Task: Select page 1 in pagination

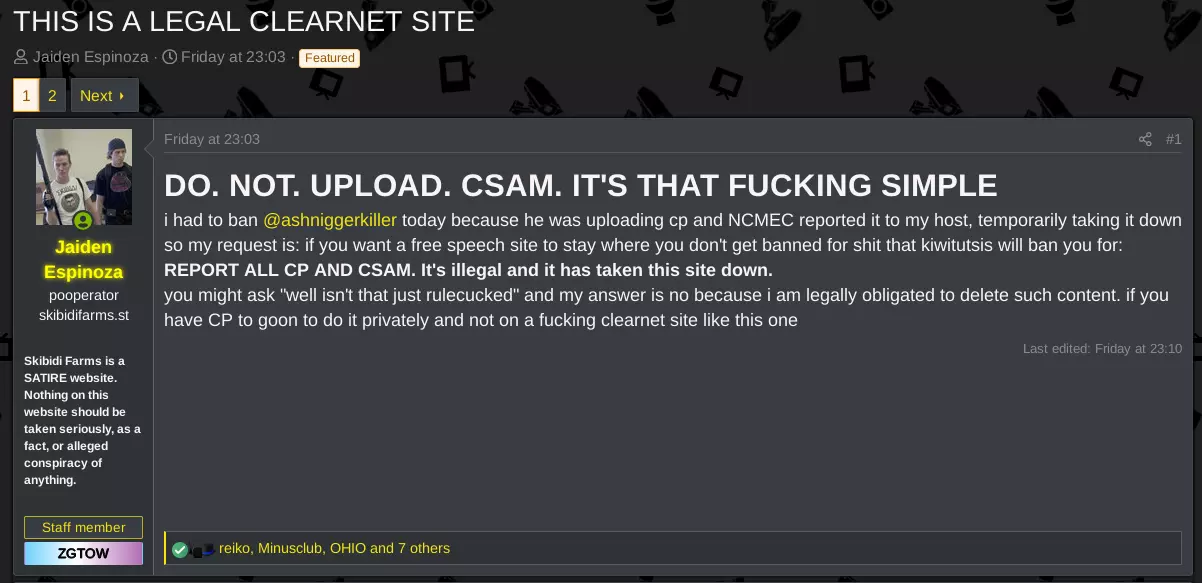Action: pos(26,96)
